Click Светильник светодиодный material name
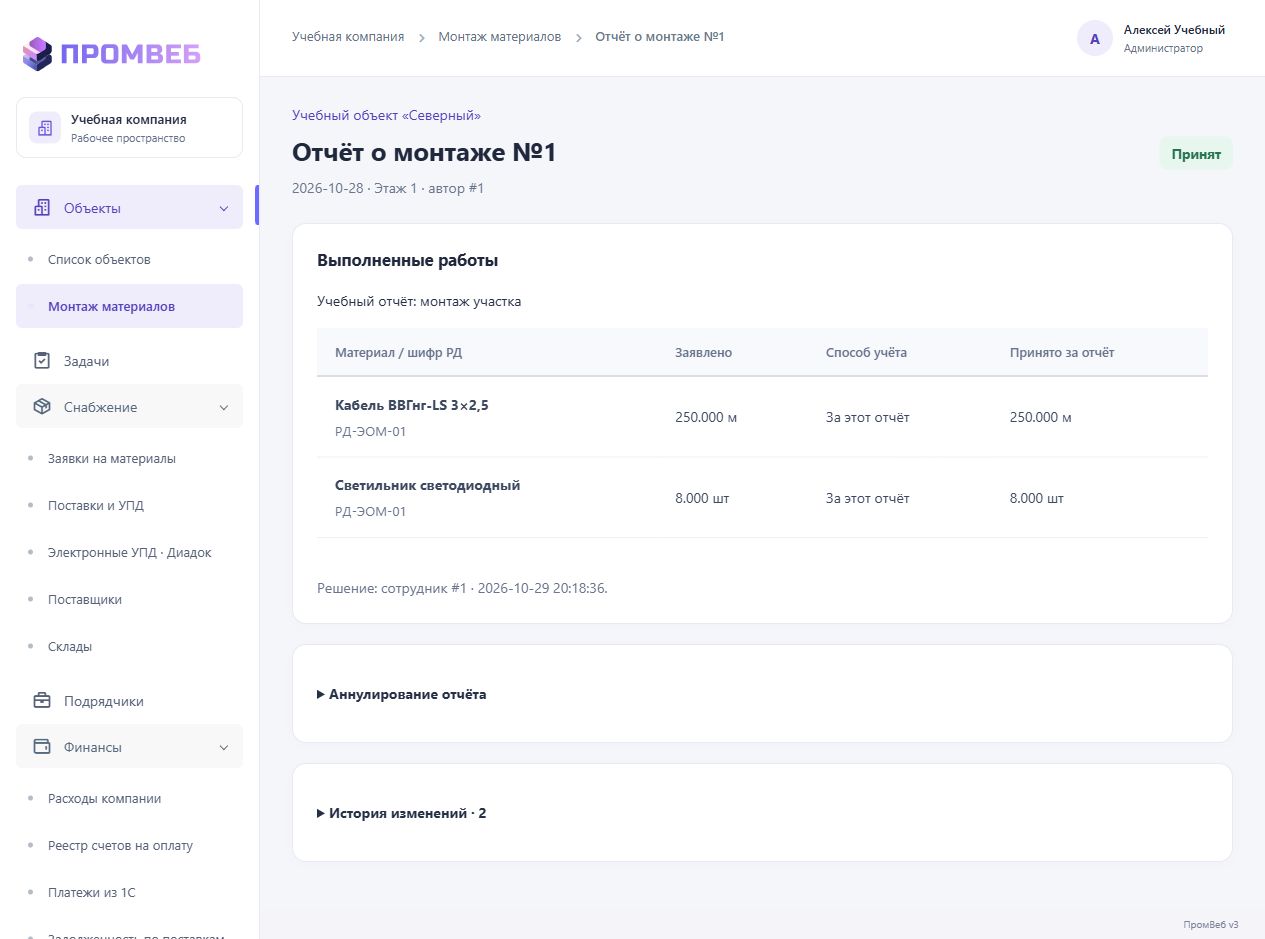The height and width of the screenshot is (939, 1265). coord(428,485)
